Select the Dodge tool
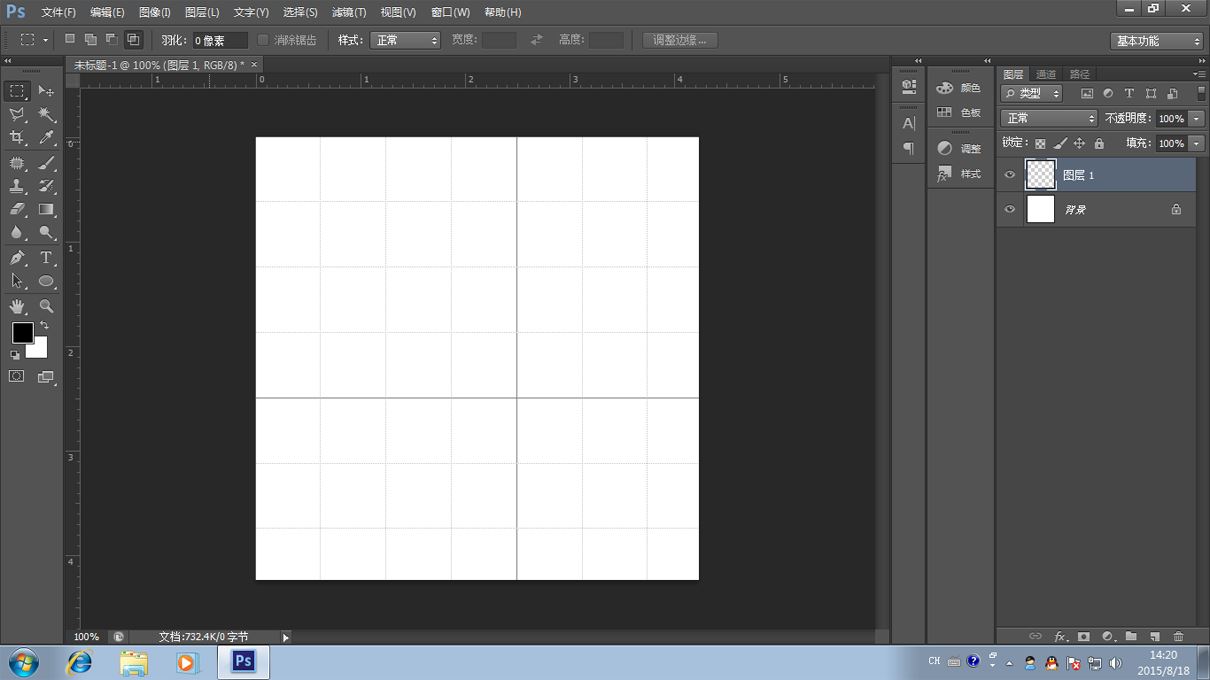 pyautogui.click(x=46, y=233)
